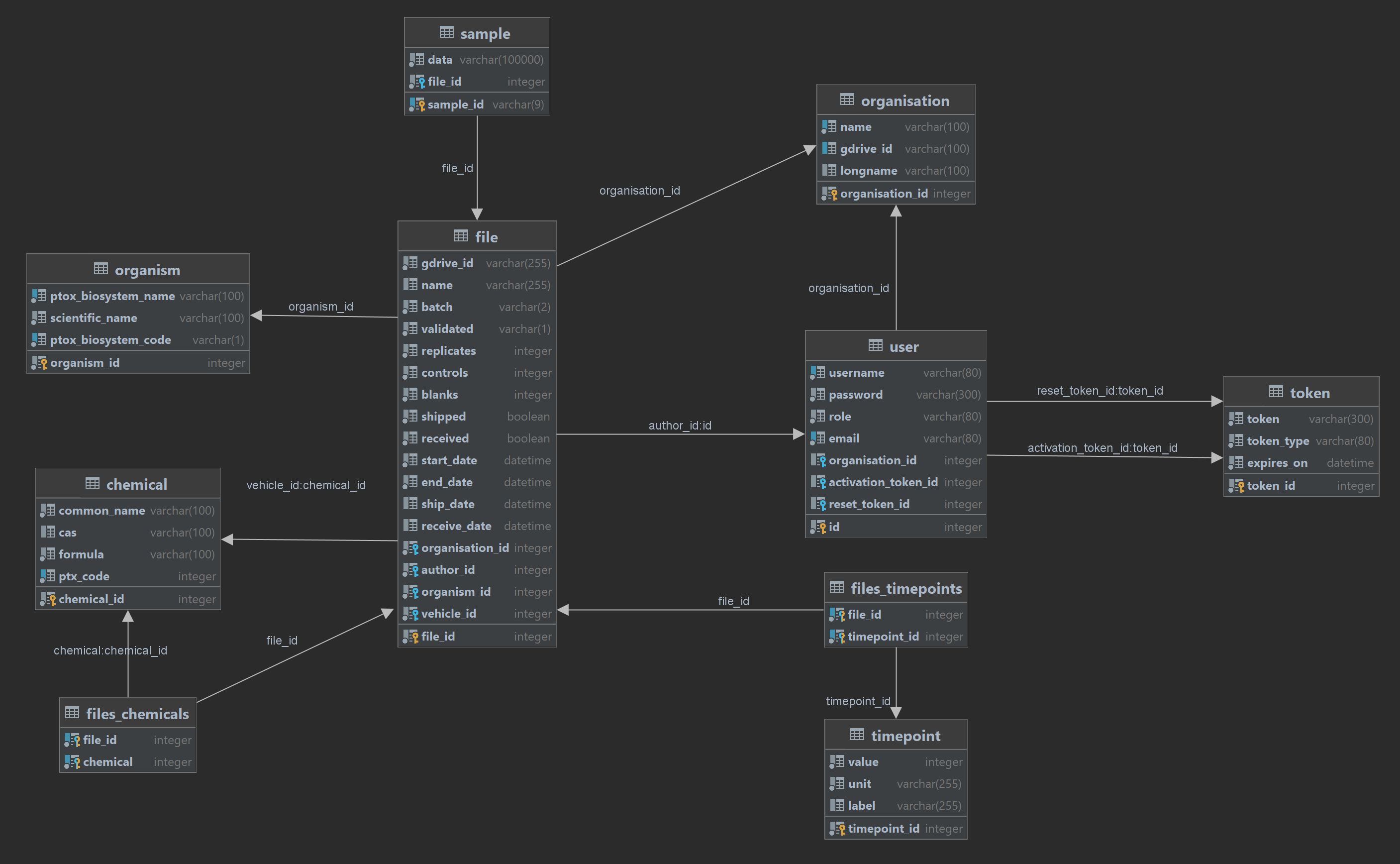The width and height of the screenshot is (1400, 864).
Task: Click the table icon in files_chemicals header
Action: [x=72, y=713]
